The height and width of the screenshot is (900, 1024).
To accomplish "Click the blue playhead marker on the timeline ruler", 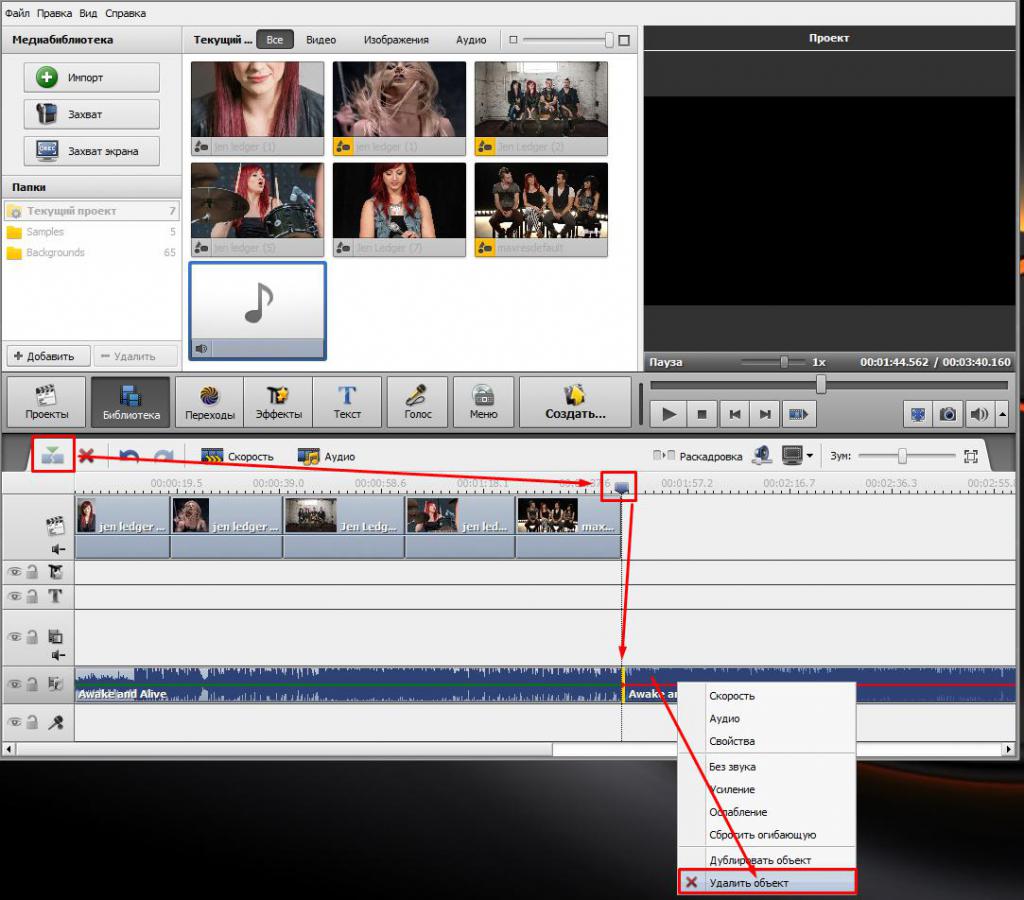I will [621, 488].
